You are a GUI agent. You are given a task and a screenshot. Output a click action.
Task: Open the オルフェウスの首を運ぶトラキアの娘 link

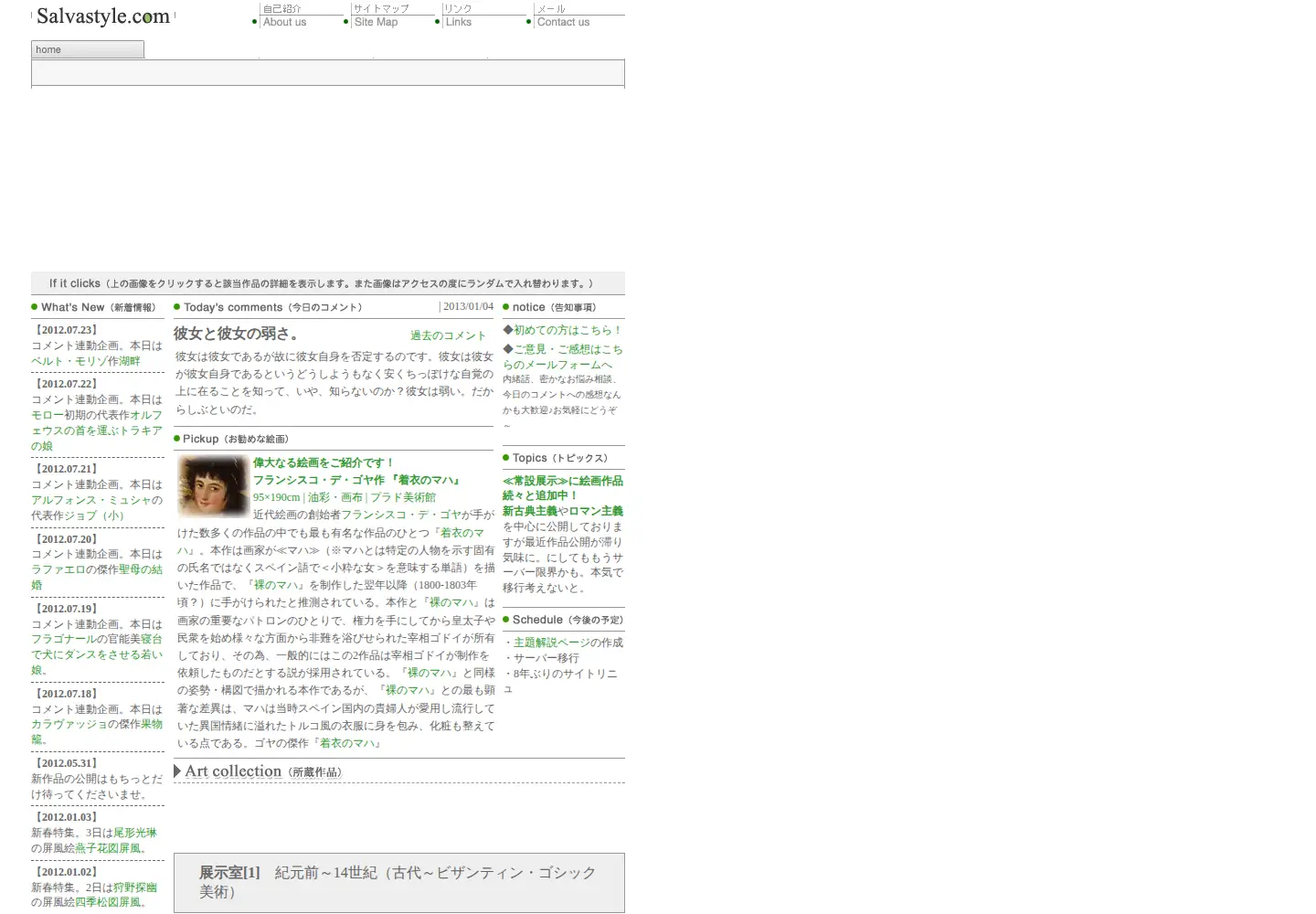point(96,430)
